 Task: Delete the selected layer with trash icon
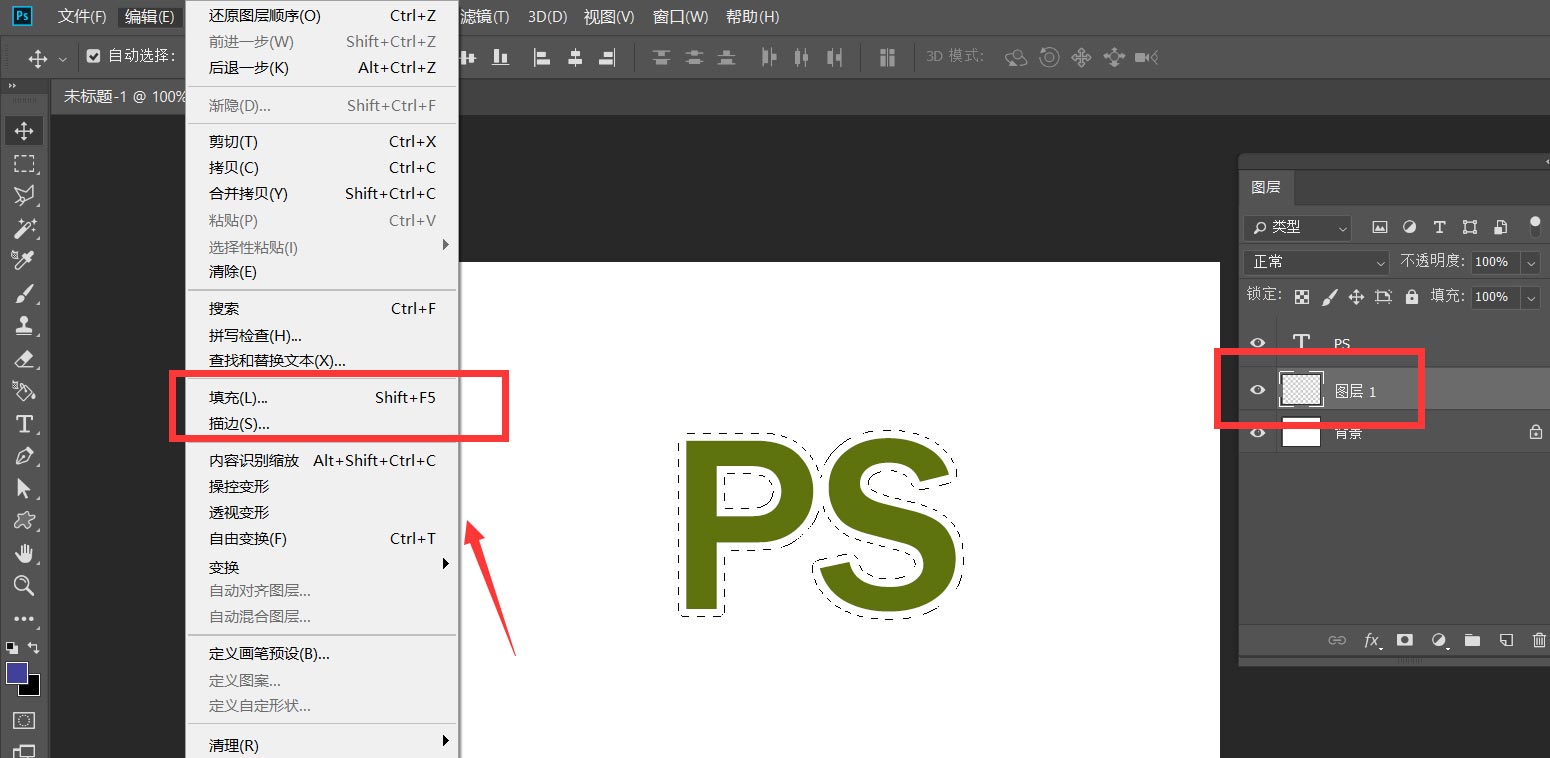pos(1539,640)
